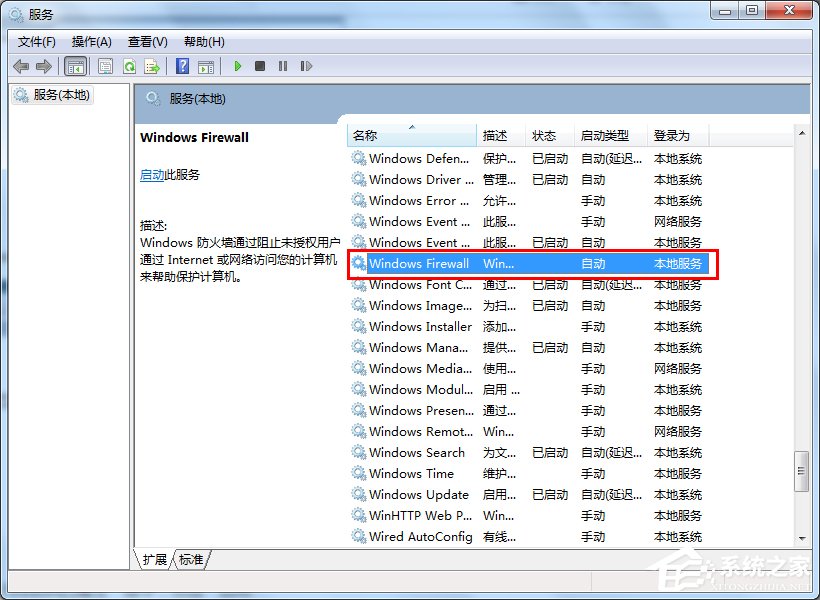Restart the service with the restart icon
The height and width of the screenshot is (600, 820).
click(307, 66)
